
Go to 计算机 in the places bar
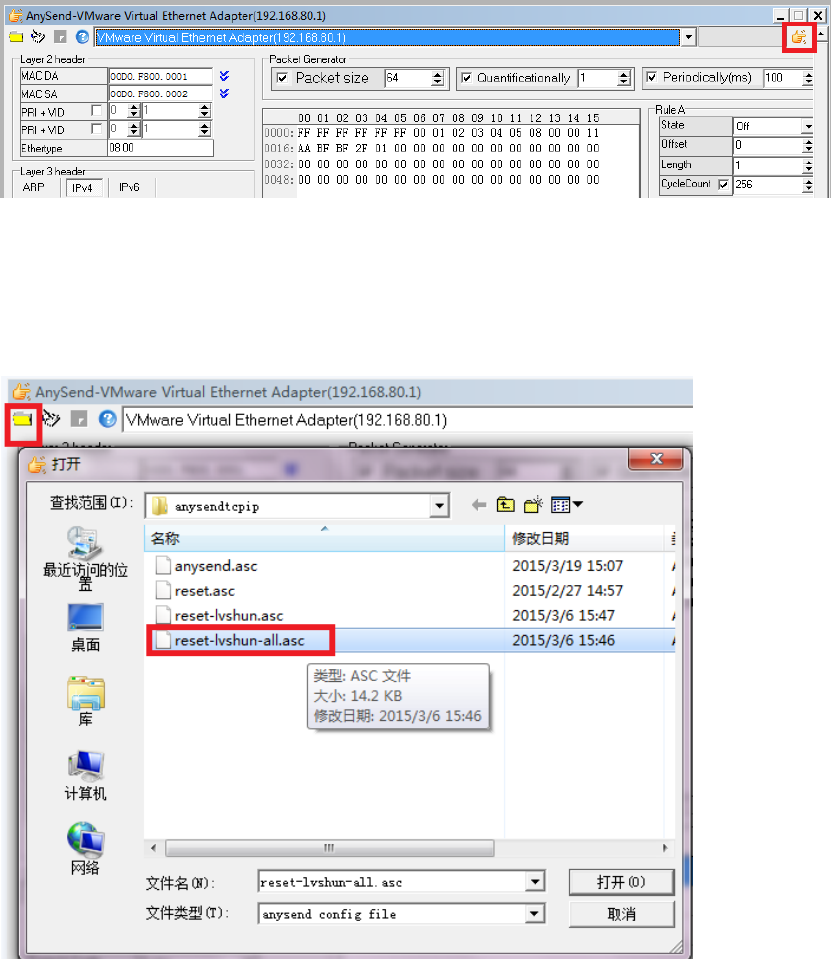(x=86, y=776)
